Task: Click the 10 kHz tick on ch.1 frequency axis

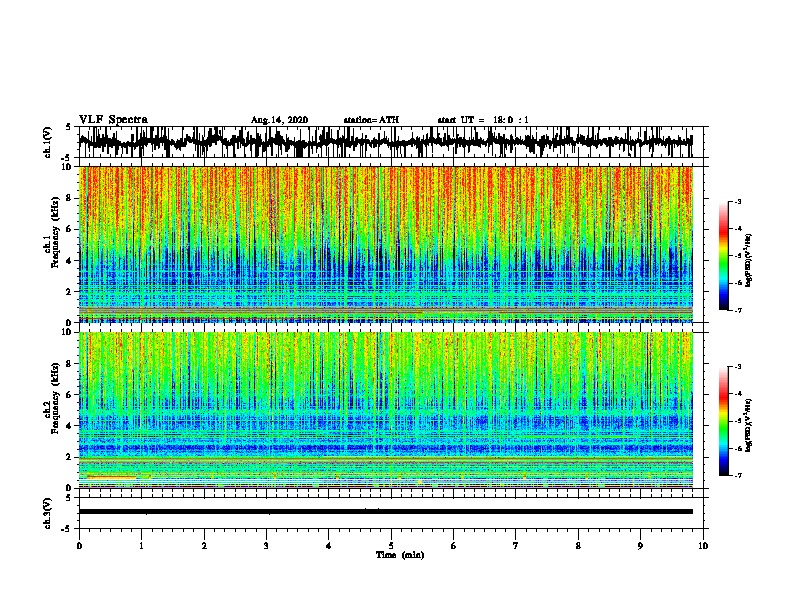Action: (67, 166)
